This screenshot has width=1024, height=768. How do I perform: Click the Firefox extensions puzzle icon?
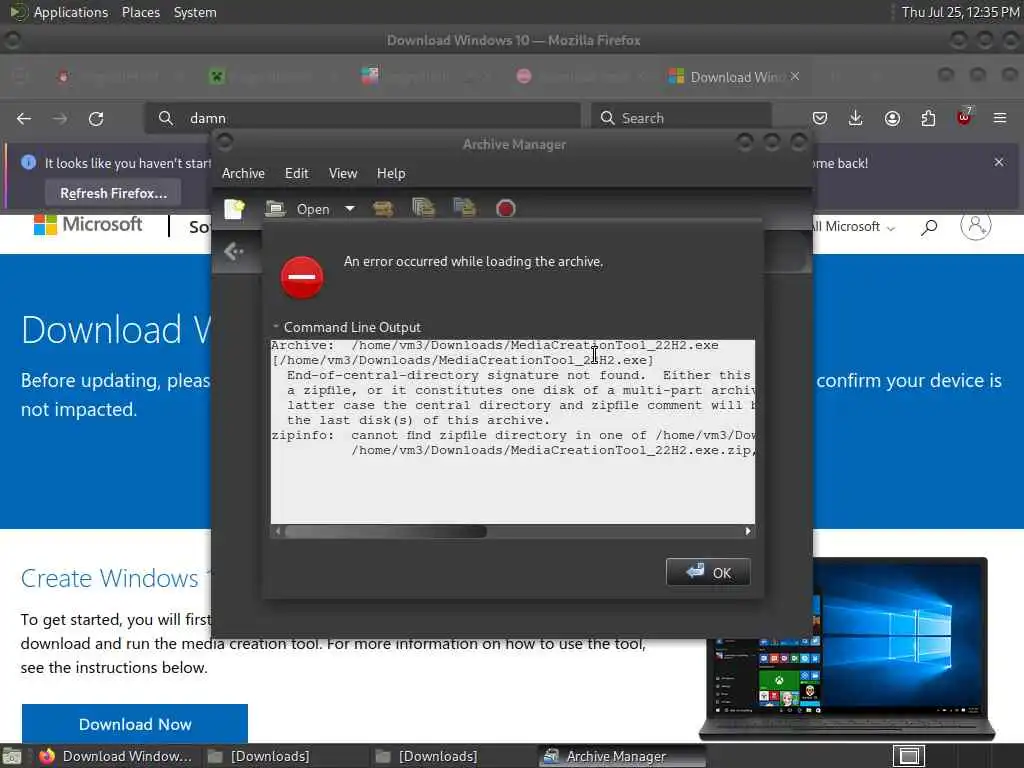click(x=928, y=118)
